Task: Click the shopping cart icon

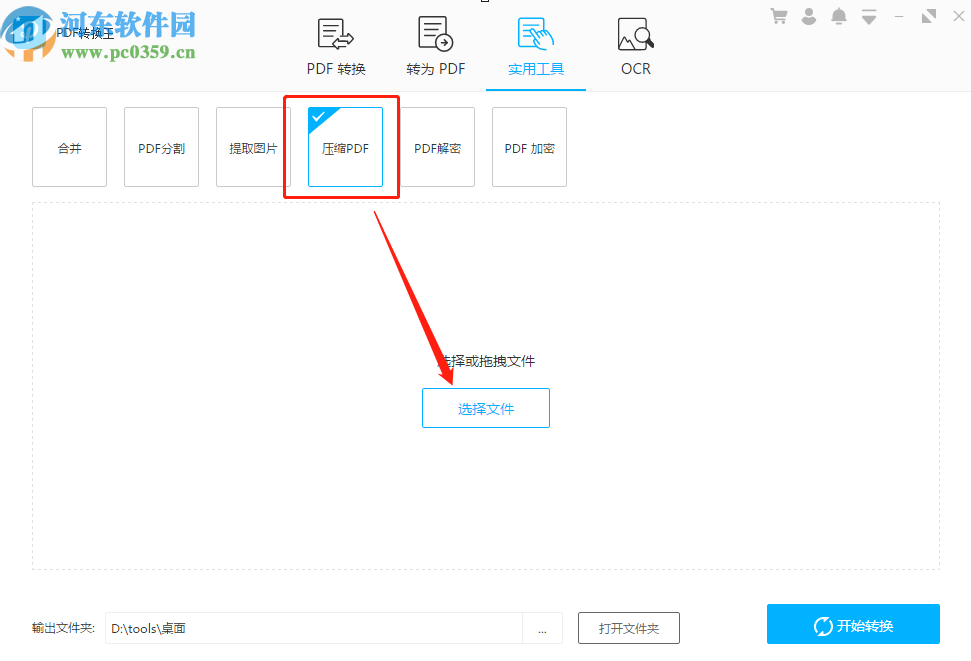Action: [778, 17]
